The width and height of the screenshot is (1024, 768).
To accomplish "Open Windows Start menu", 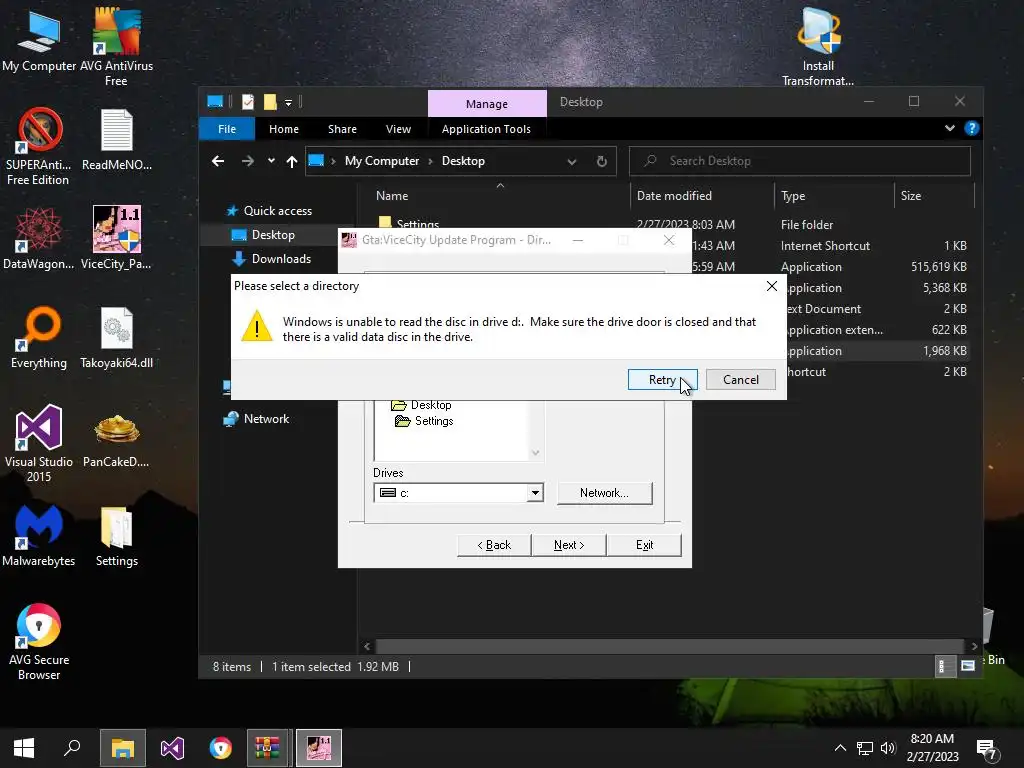I will click(x=24, y=748).
